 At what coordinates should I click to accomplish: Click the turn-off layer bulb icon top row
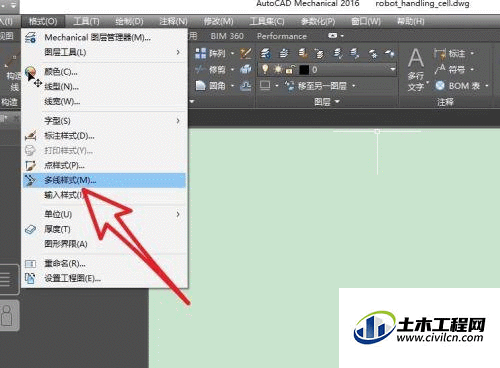(389, 53)
